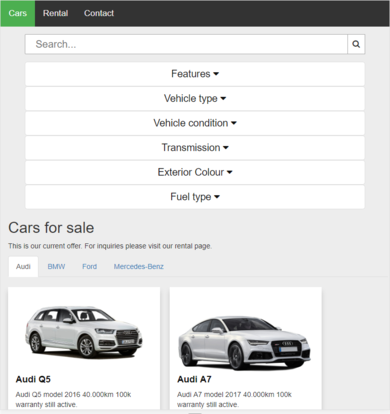Switch to the Mercedes-Benz tab
The height and width of the screenshot is (414, 390).
pyautogui.click(x=139, y=267)
